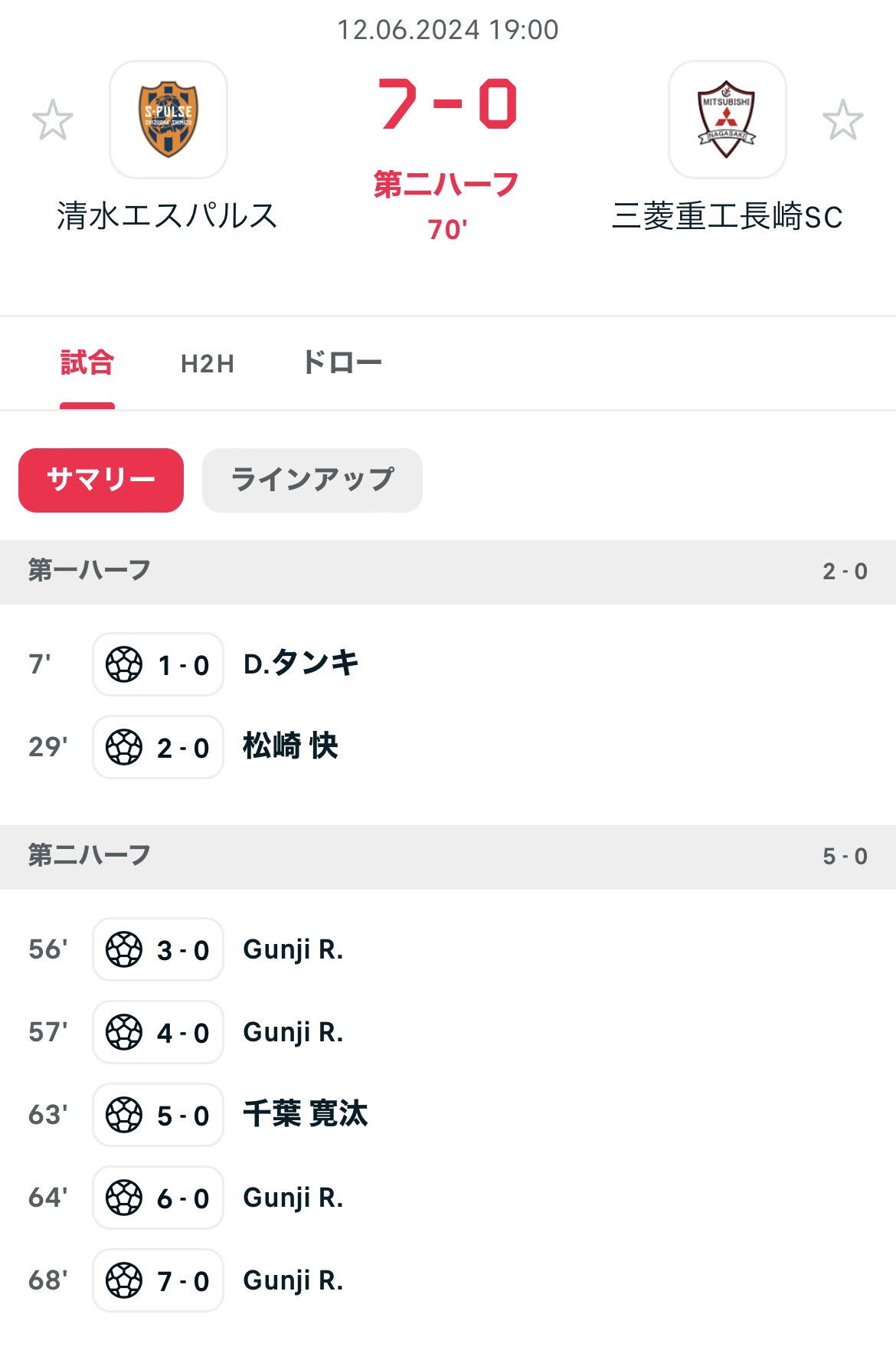Open the Mitsubishi Nagasaki team crest
This screenshot has width=896, height=1347.
coord(728,120)
